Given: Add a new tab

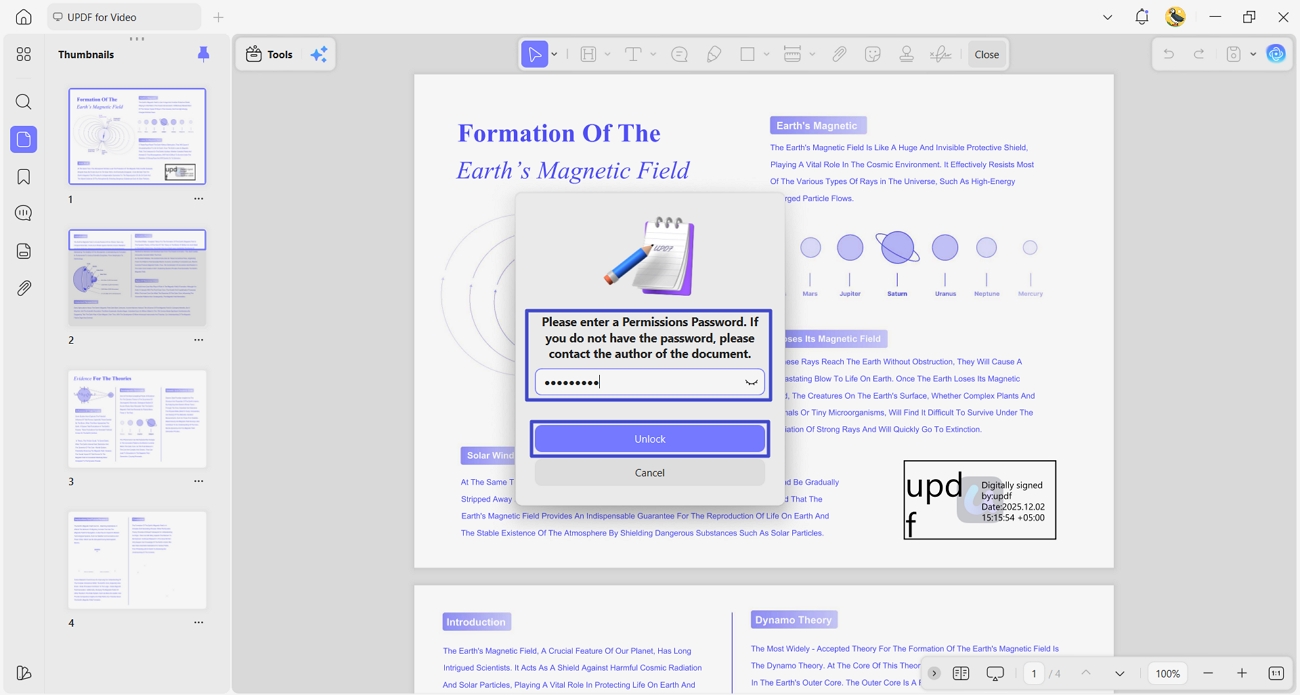Looking at the screenshot, I should 218,17.
